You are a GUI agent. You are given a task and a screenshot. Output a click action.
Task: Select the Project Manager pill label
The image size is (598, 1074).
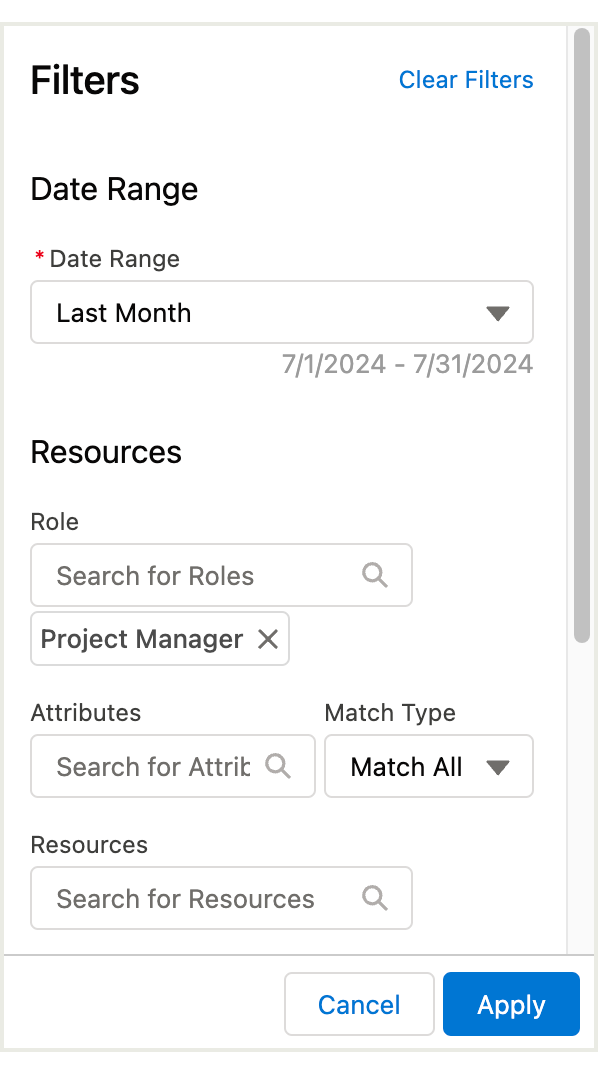click(142, 640)
